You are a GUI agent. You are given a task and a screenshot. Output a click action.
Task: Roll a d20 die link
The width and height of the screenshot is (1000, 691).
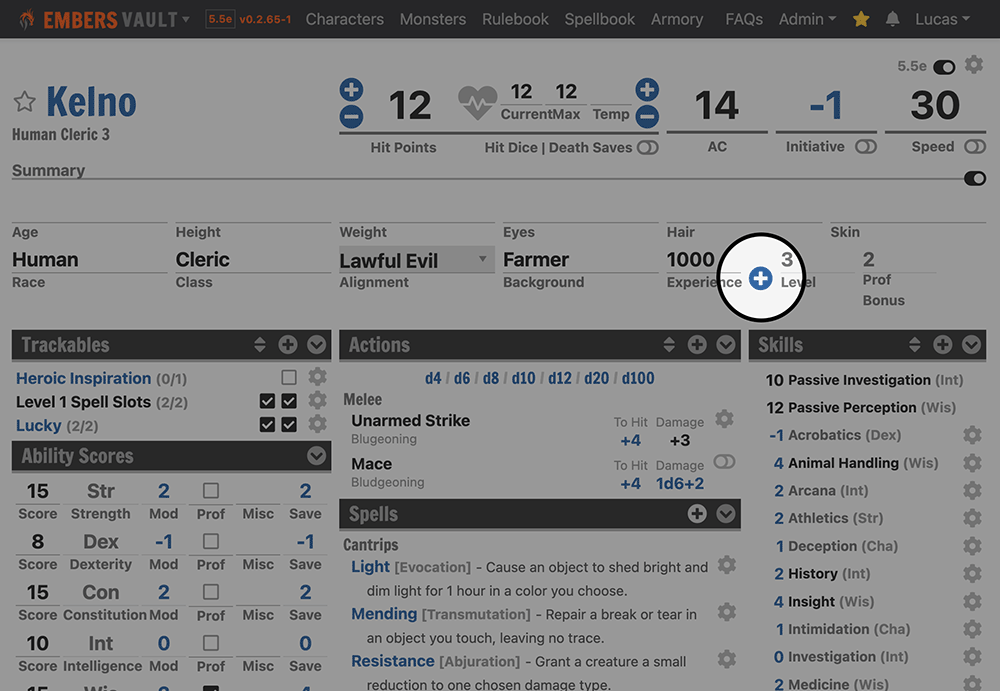(x=596, y=378)
